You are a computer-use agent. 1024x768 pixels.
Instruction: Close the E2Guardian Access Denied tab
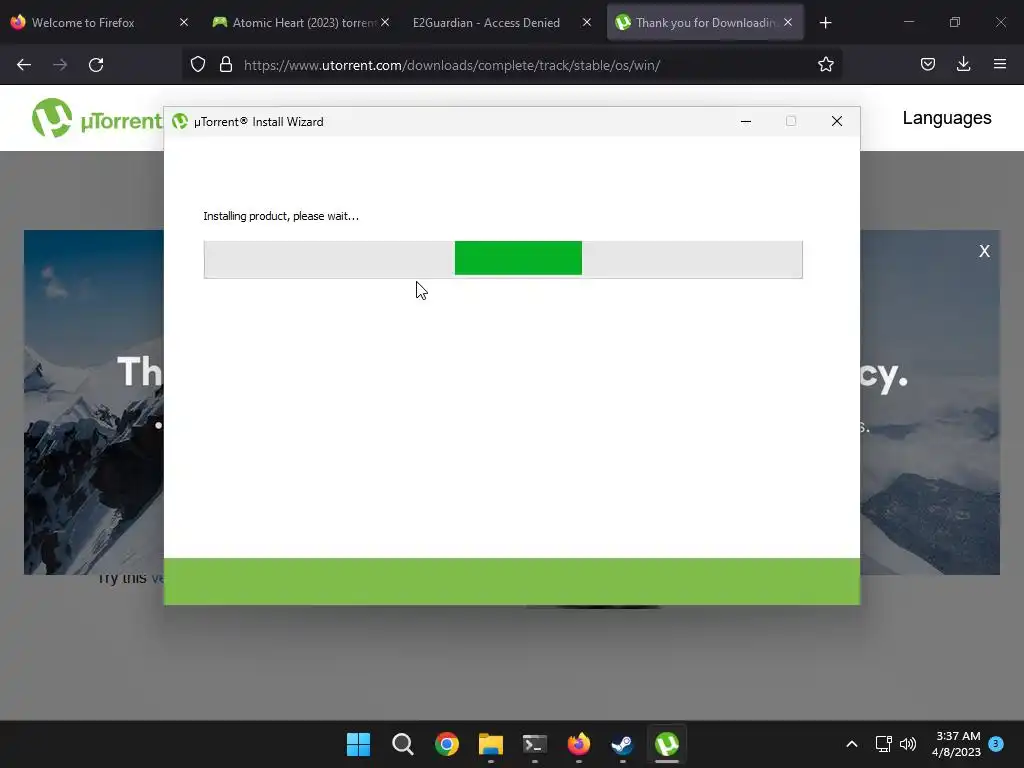[x=586, y=23]
